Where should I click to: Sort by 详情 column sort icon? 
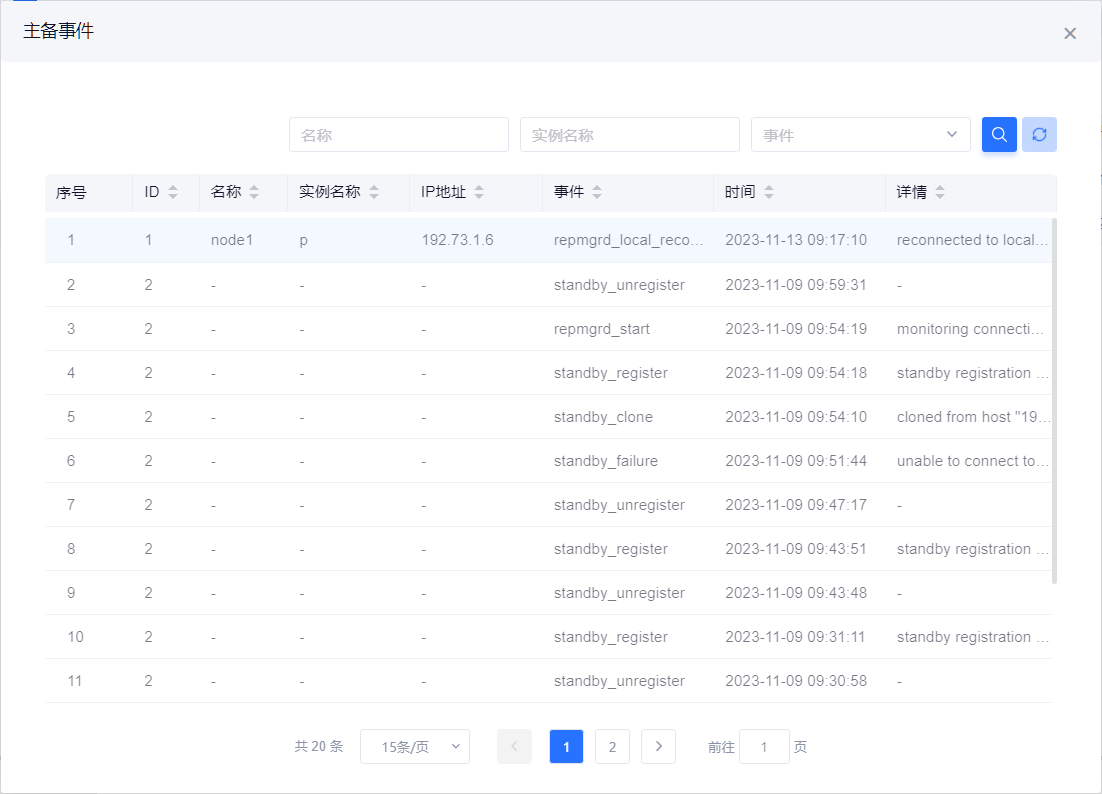tap(940, 192)
